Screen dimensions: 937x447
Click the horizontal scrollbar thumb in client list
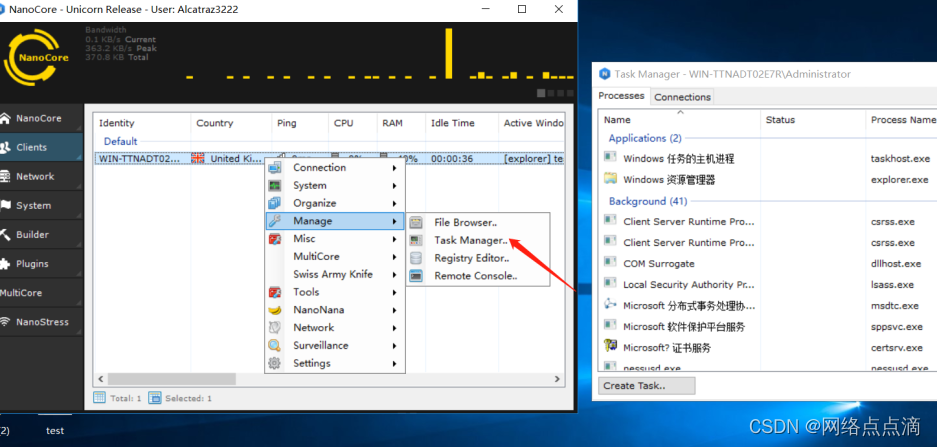(172, 379)
